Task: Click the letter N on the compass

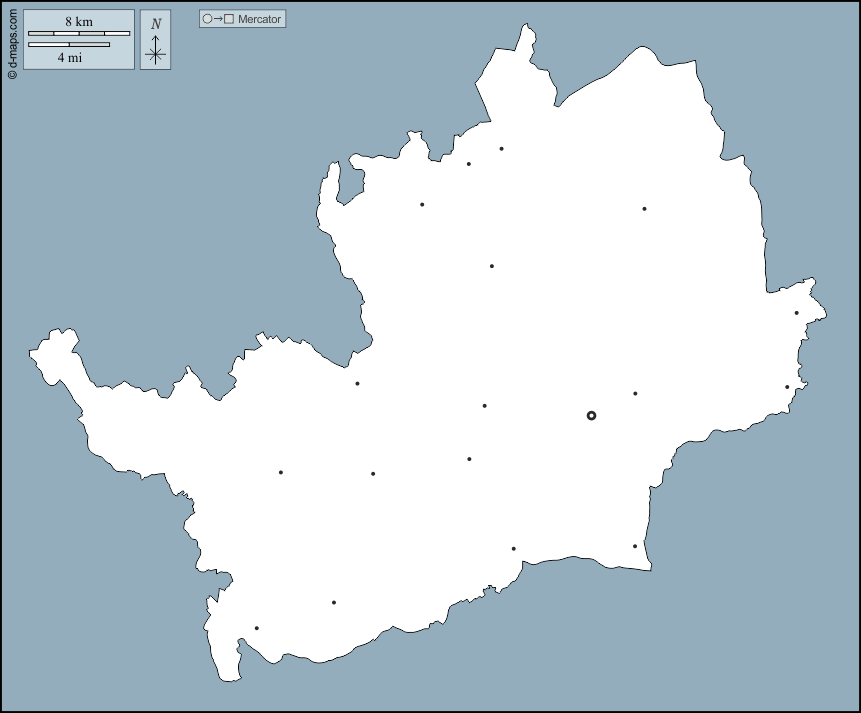Action: click(155, 24)
